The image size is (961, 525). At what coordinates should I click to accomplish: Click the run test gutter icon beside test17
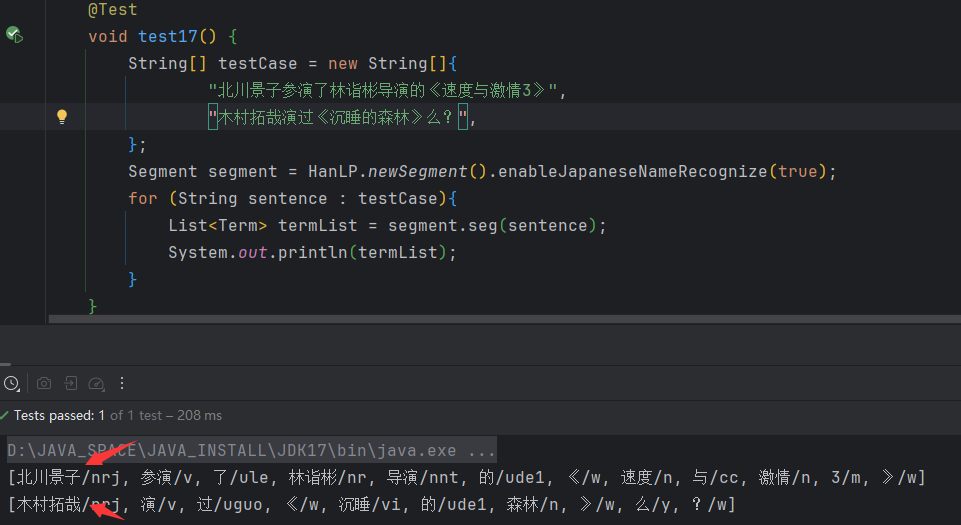tap(14, 34)
